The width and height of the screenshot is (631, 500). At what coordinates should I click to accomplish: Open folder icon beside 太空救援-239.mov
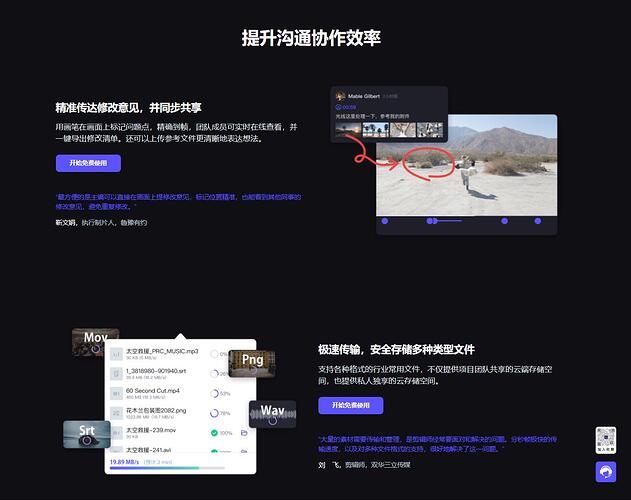point(245,432)
